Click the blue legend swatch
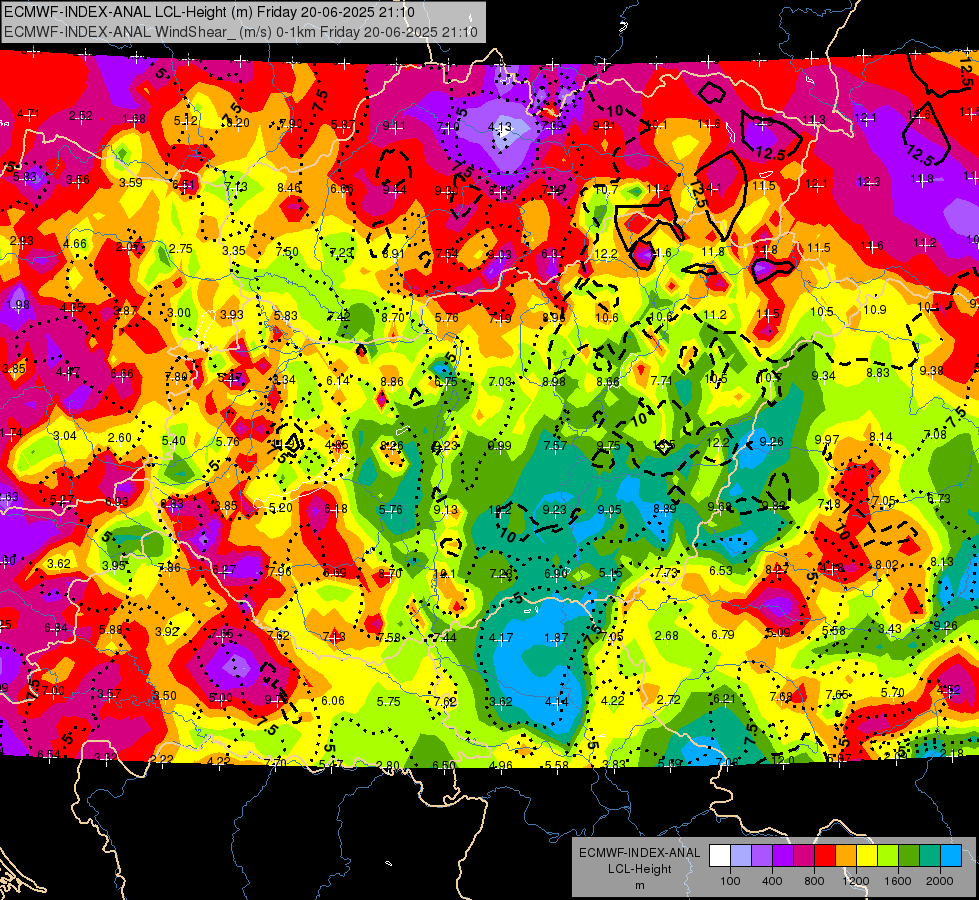Screen dimensions: 979x900 coord(951,856)
